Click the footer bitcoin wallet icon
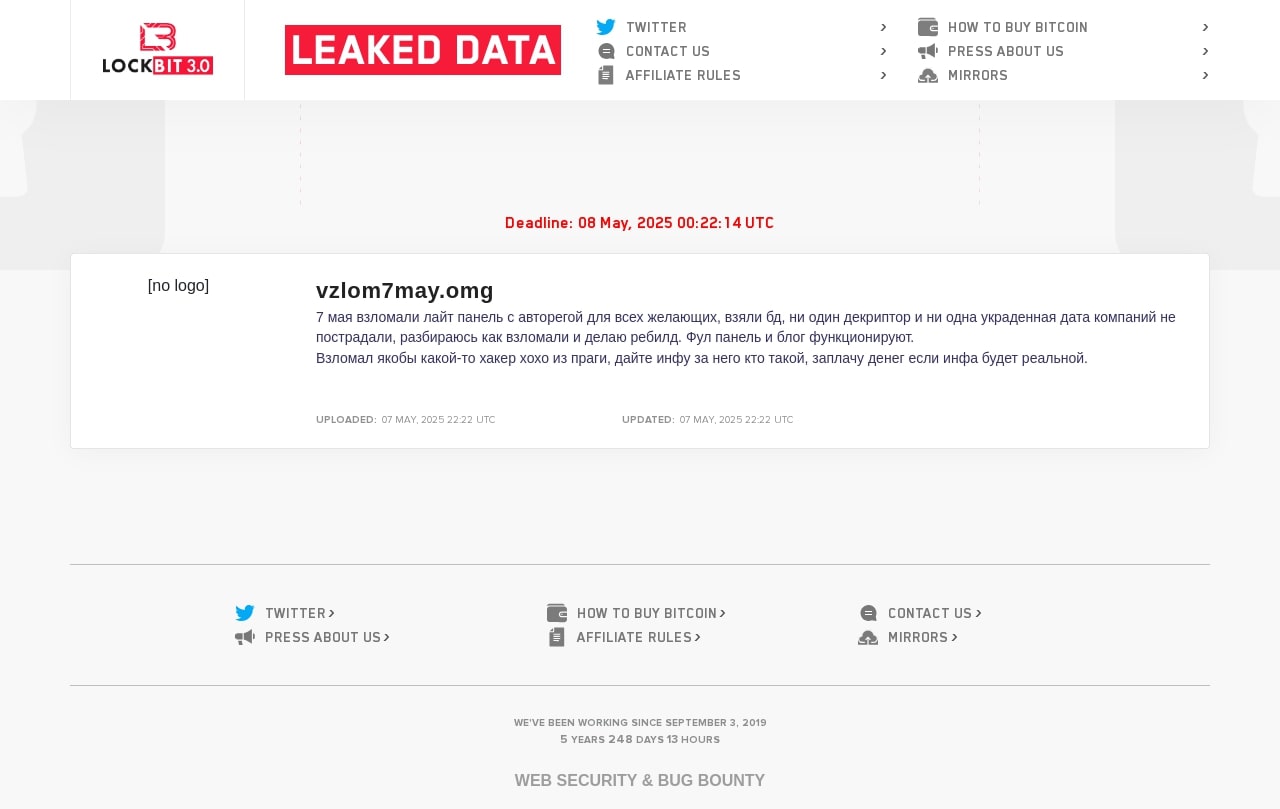The width and height of the screenshot is (1280, 809). click(x=557, y=613)
